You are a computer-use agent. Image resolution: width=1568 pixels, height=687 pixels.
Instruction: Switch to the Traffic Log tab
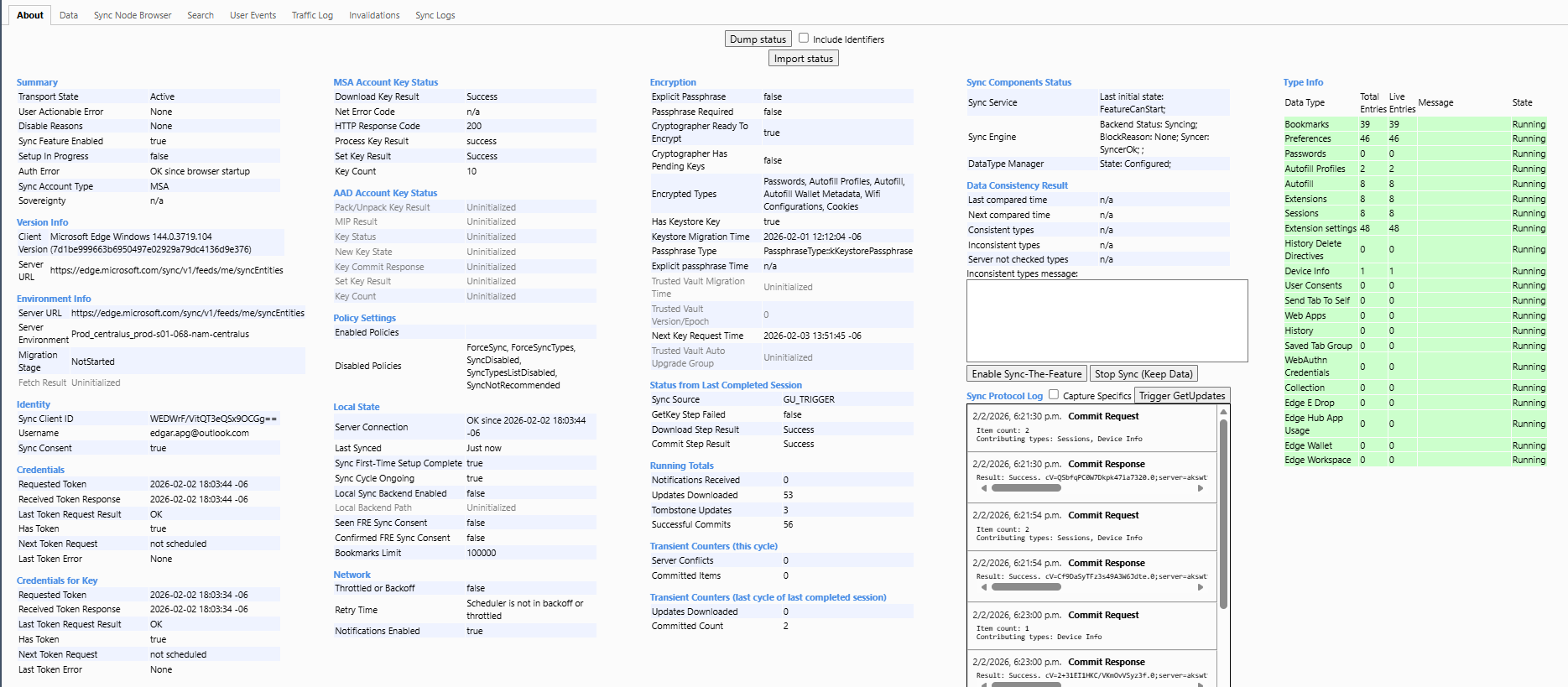click(312, 15)
